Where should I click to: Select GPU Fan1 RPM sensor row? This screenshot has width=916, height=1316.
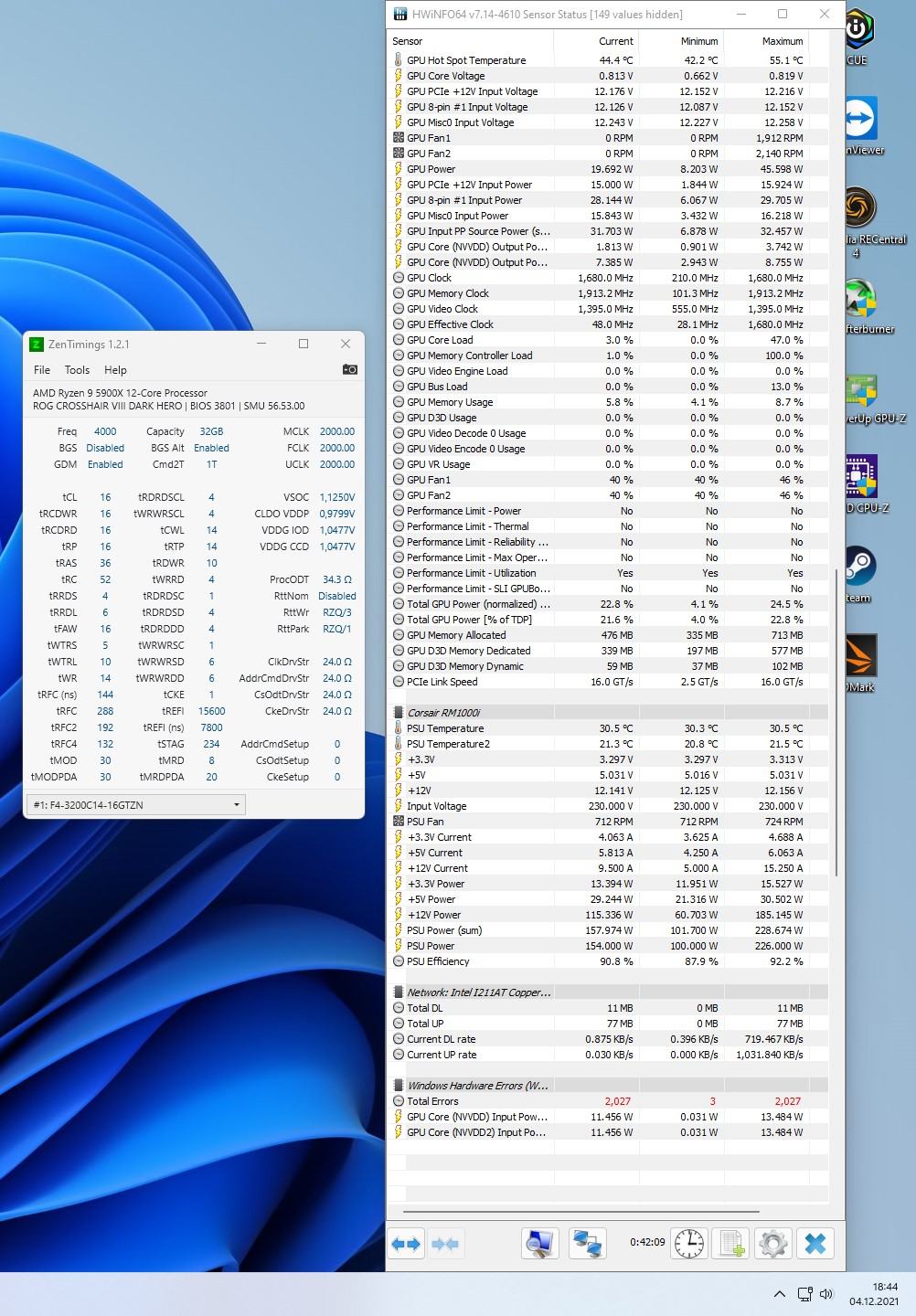click(608, 138)
